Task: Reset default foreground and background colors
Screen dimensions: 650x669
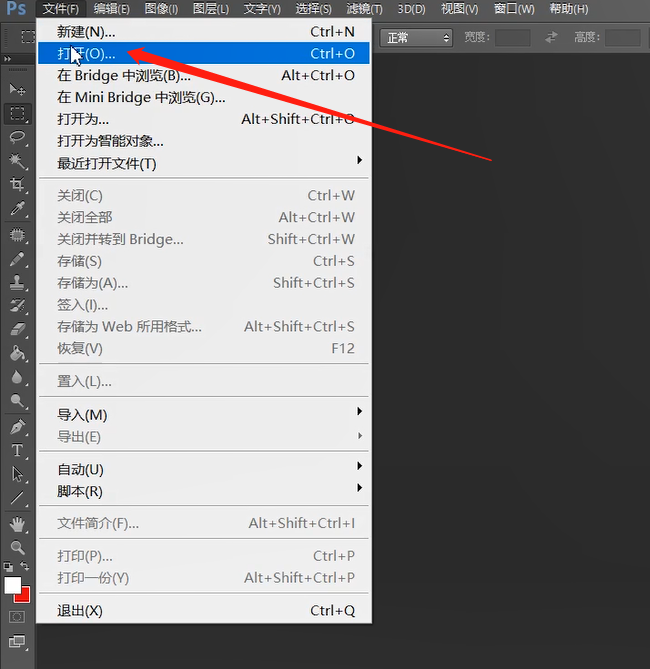Action: pyautogui.click(x=8, y=567)
